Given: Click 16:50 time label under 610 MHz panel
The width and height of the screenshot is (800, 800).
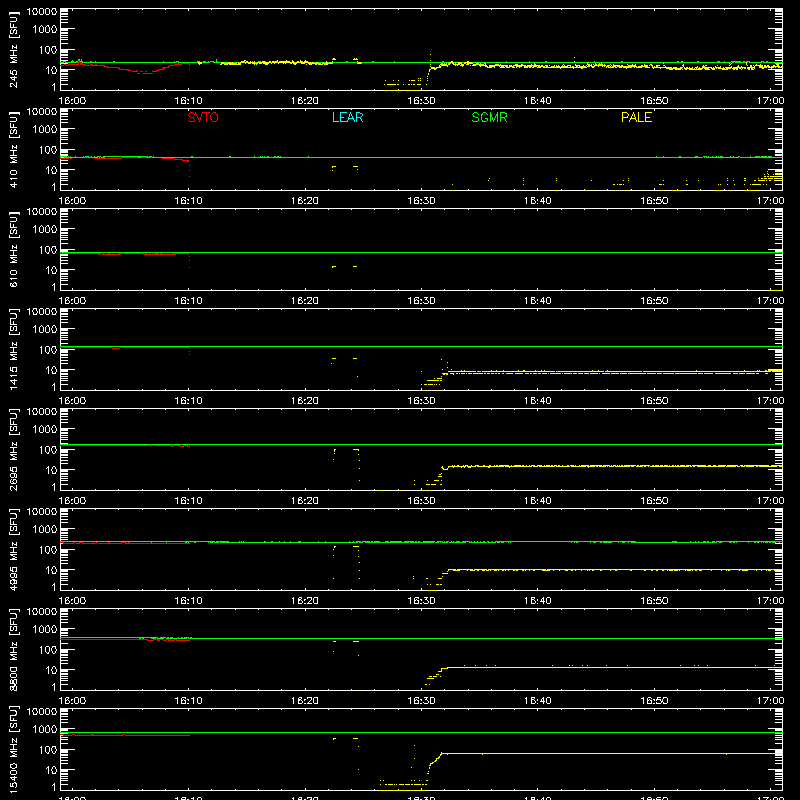Looking at the screenshot, I should pyautogui.click(x=654, y=301).
